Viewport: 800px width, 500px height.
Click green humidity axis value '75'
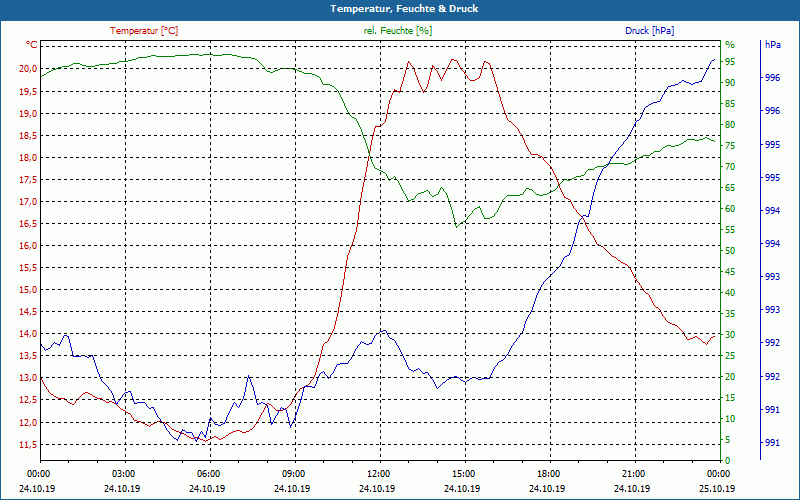click(x=730, y=146)
